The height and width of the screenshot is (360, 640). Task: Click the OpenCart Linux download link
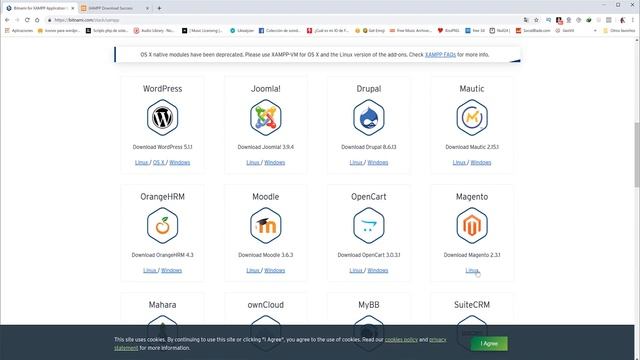(x=356, y=270)
